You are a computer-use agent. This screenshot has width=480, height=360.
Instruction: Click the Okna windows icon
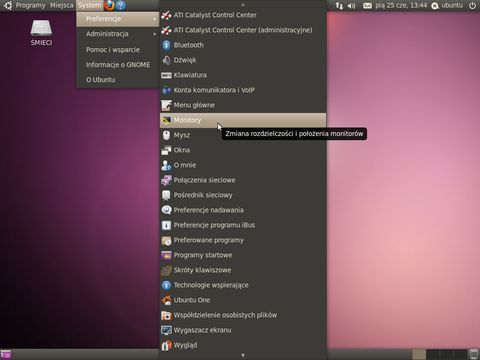(166, 150)
